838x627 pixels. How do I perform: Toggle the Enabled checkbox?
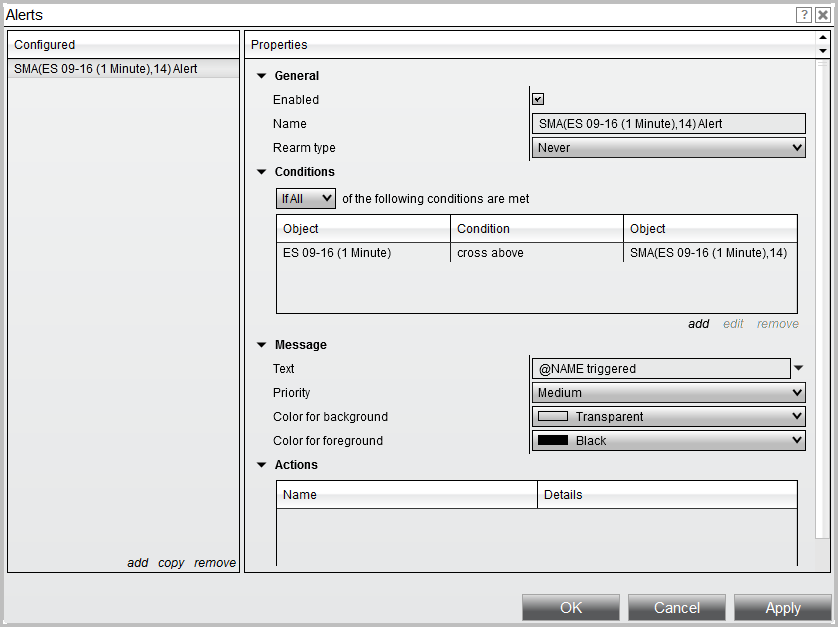click(x=537, y=99)
